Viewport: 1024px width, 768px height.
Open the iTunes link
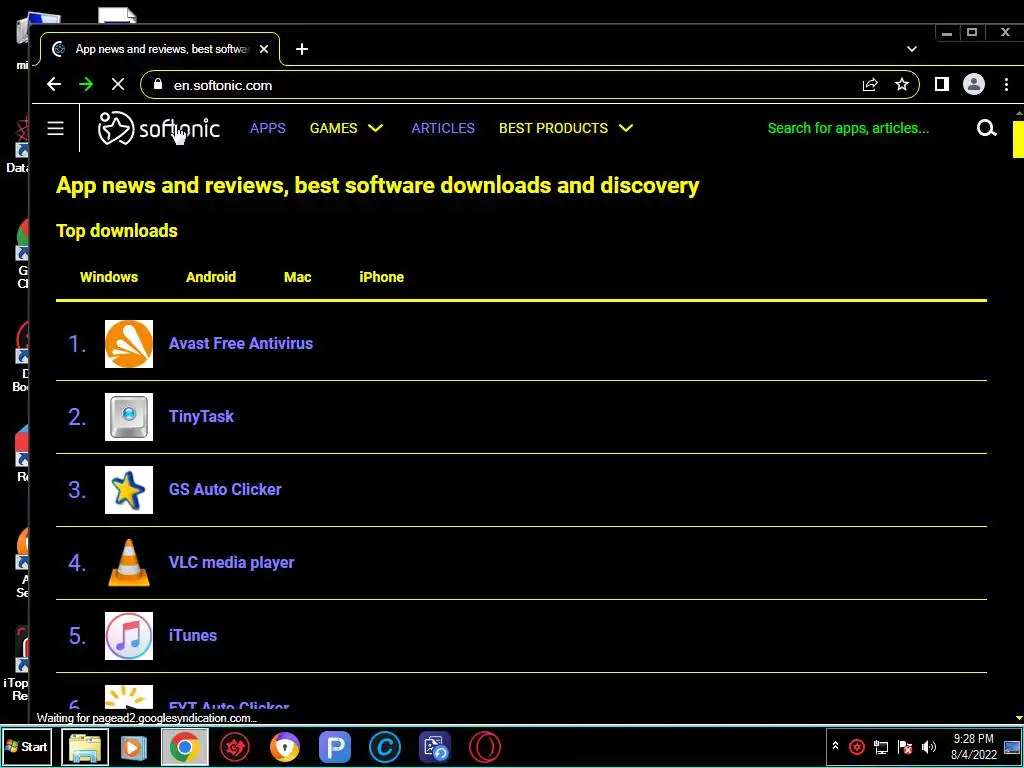point(193,636)
